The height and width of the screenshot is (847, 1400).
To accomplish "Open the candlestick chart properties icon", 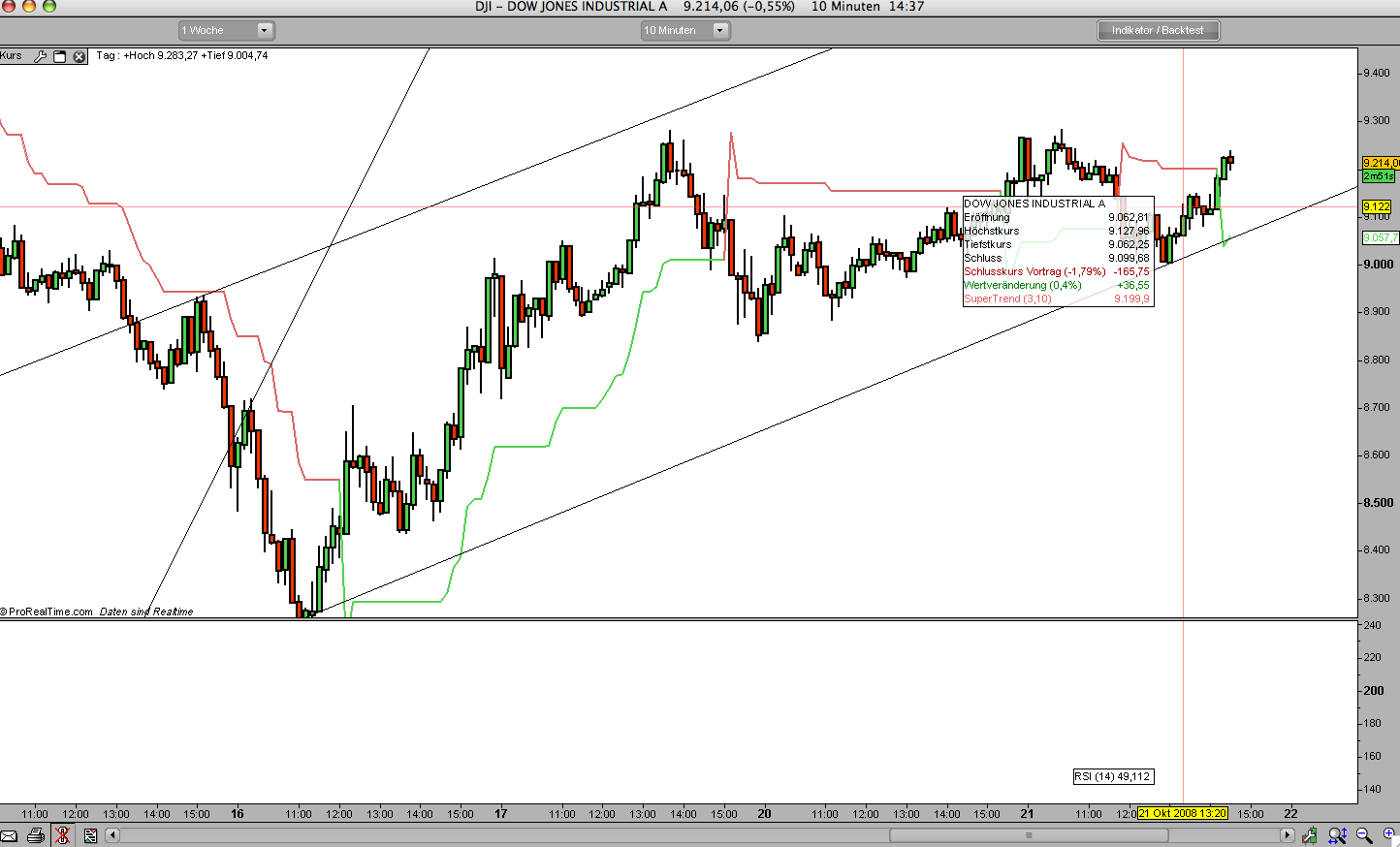I will (x=1310, y=835).
